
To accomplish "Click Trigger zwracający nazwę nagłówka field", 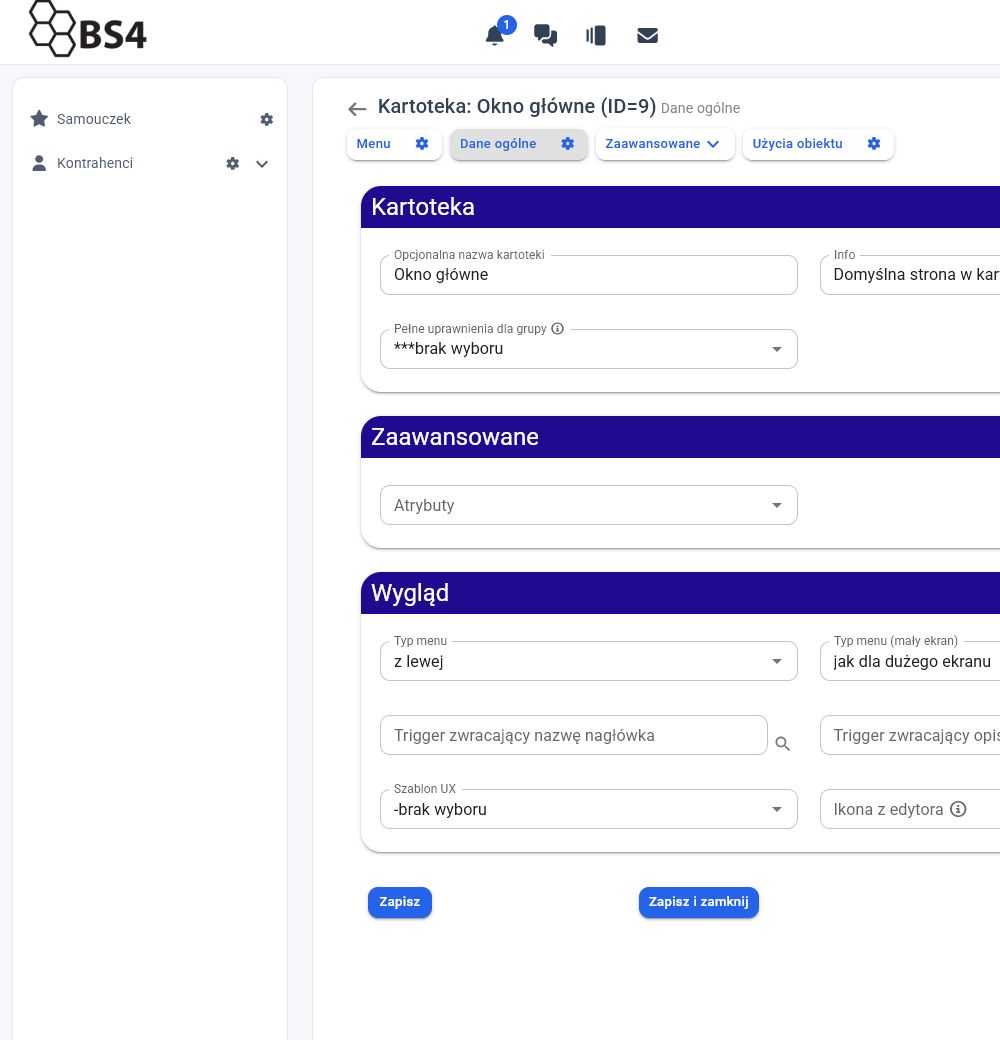I will [x=574, y=735].
